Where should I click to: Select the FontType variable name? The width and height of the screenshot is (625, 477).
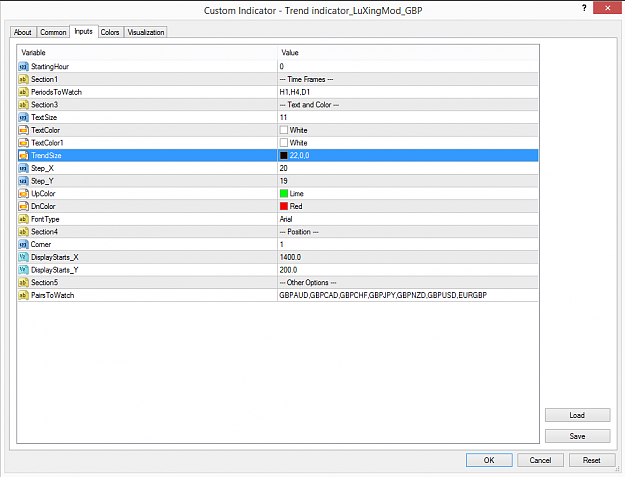coord(45,219)
